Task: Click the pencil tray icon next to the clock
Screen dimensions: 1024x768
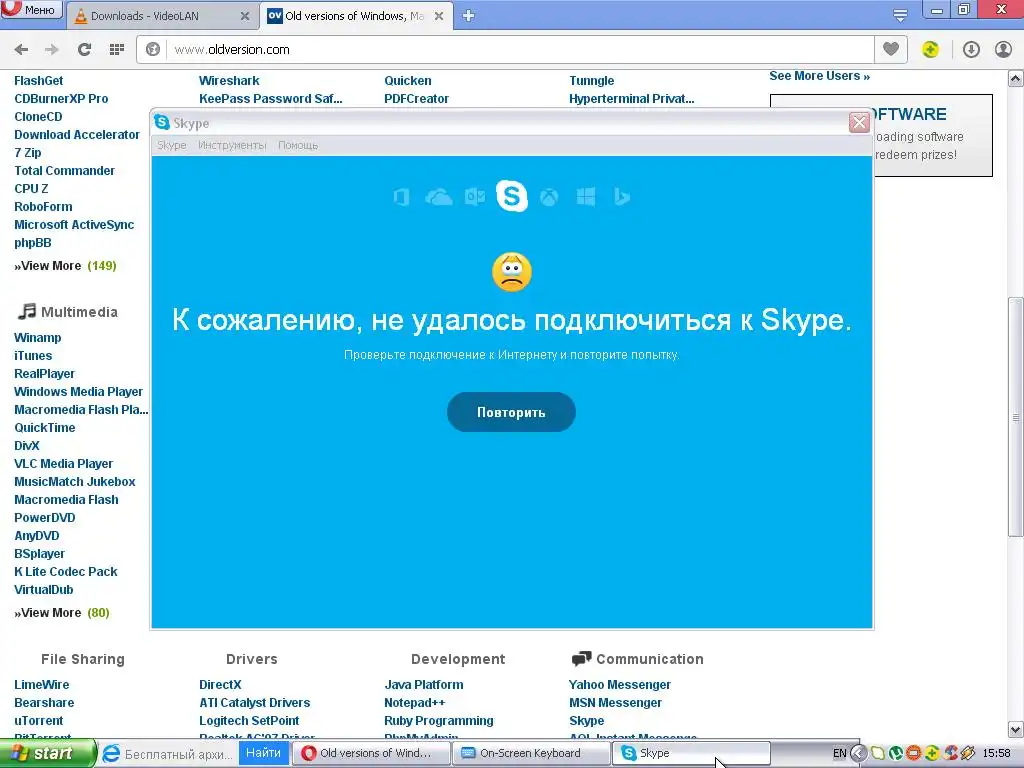Action: tap(968, 754)
